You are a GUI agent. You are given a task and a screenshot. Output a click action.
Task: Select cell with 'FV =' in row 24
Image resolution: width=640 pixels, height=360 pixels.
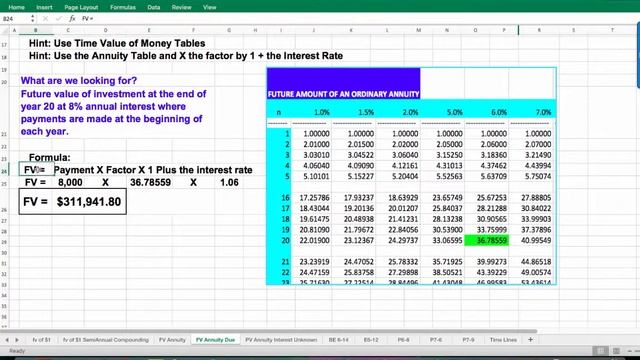(36, 170)
